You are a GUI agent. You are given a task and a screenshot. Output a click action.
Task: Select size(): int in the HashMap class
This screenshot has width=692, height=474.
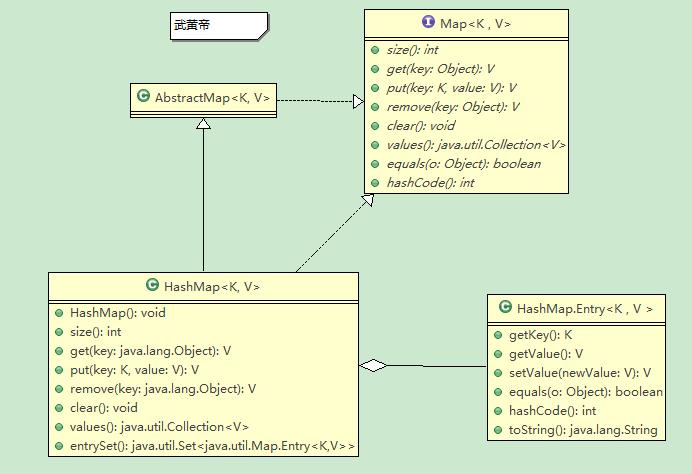(95, 332)
